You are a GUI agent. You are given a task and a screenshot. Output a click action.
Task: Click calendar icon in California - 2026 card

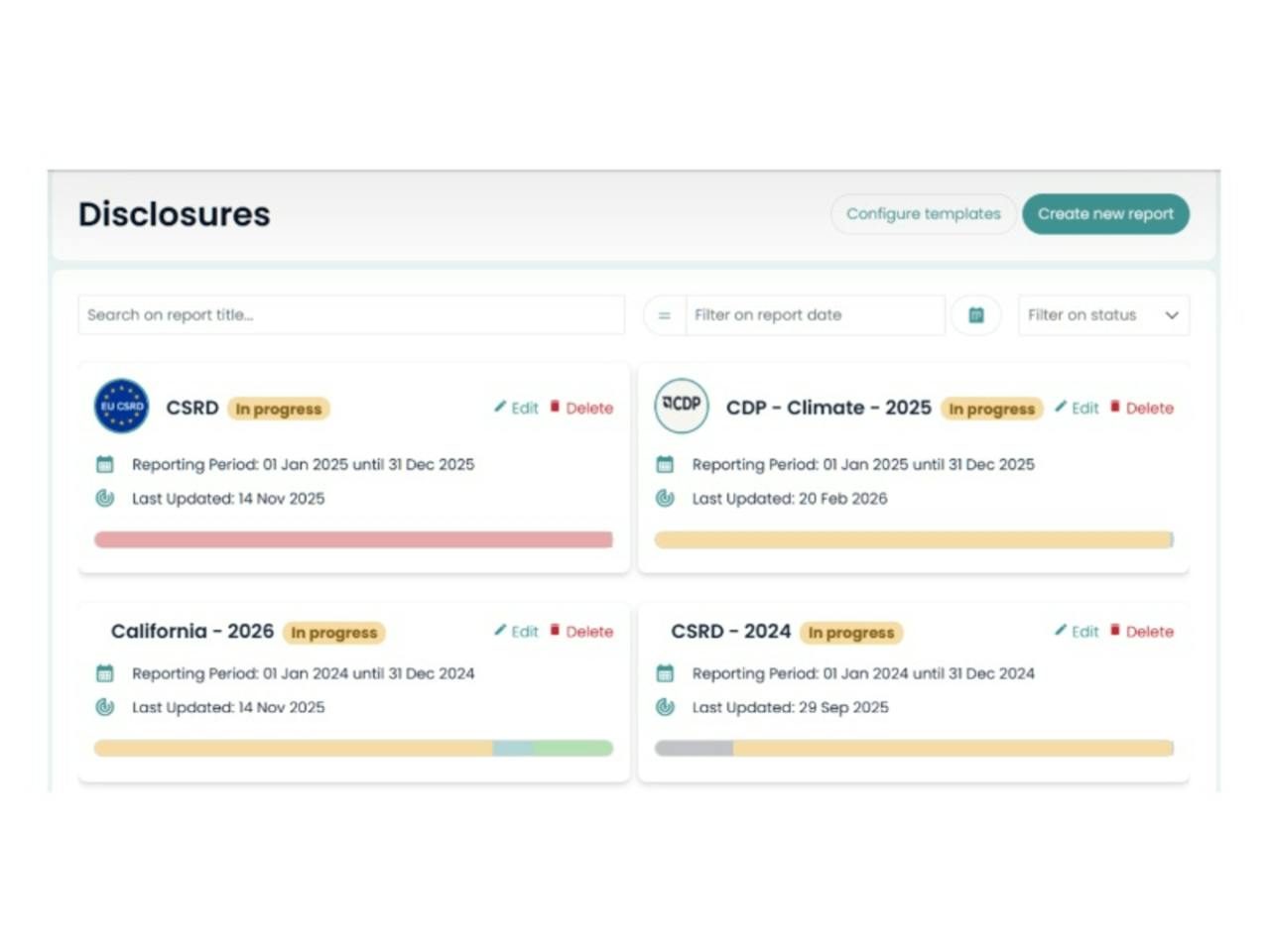[x=105, y=673]
